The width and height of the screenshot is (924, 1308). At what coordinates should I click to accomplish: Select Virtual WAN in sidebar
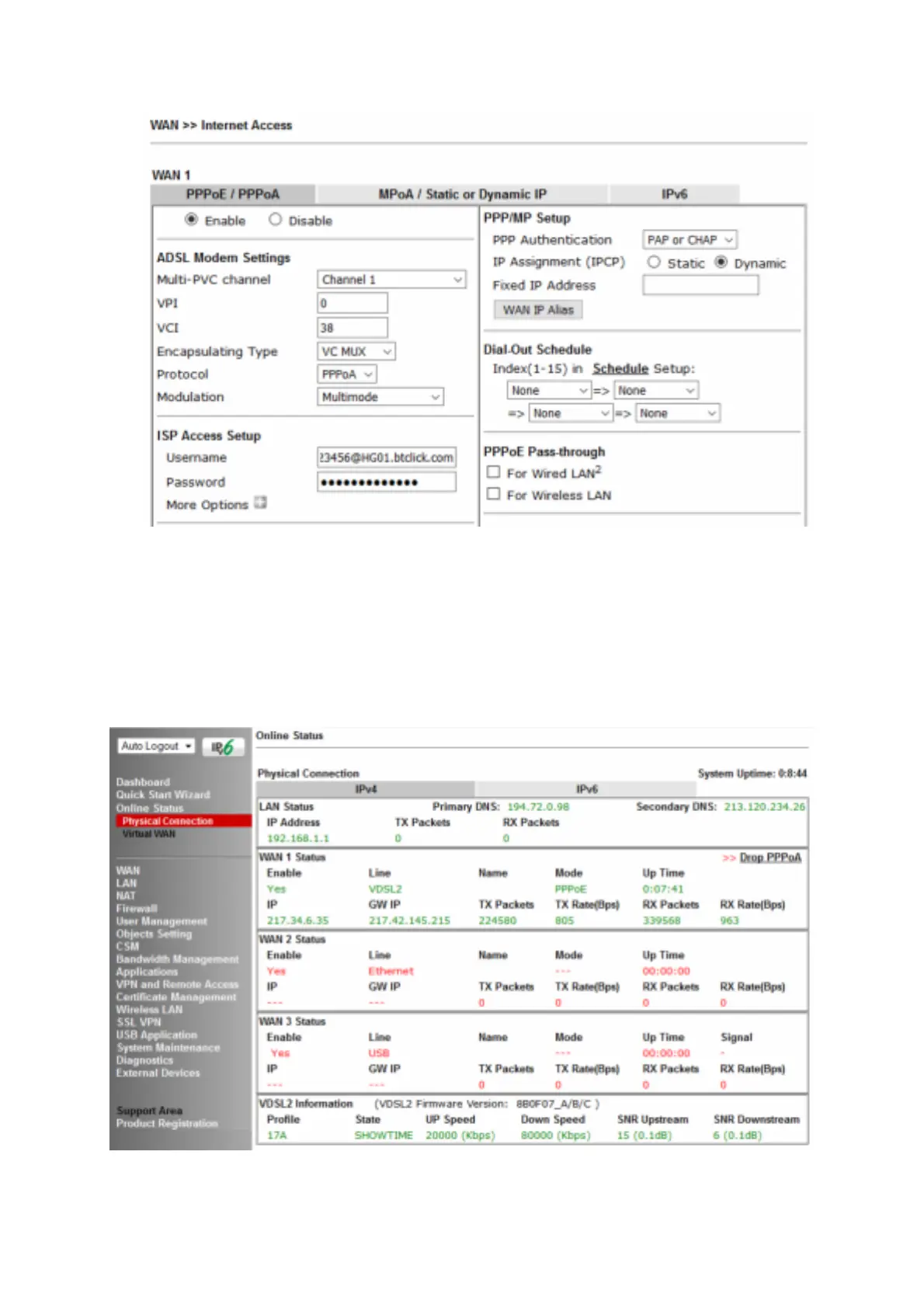(149, 834)
